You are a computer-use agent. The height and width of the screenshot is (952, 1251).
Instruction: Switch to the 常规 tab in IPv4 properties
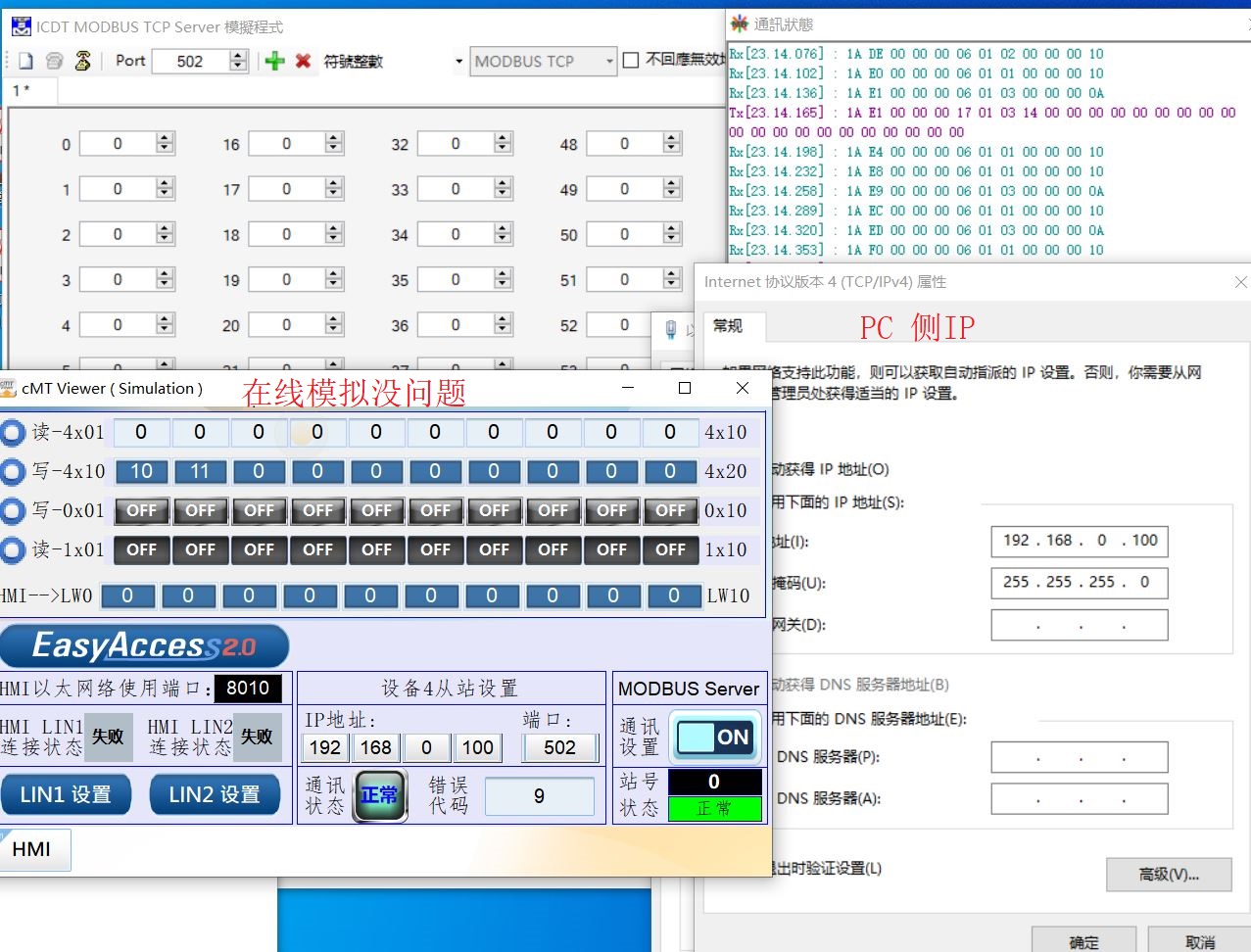pyautogui.click(x=728, y=326)
